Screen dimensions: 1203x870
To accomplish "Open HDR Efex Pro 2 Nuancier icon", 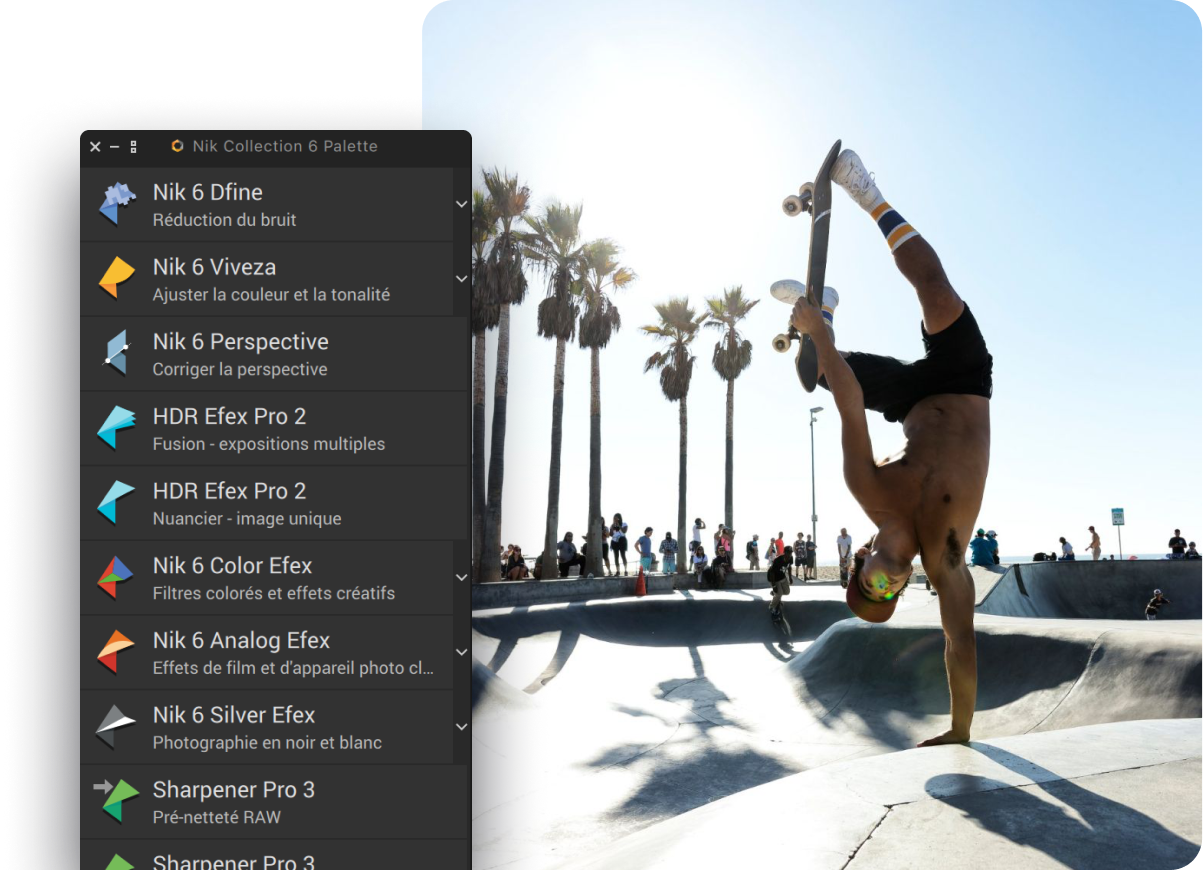I will coord(117,502).
